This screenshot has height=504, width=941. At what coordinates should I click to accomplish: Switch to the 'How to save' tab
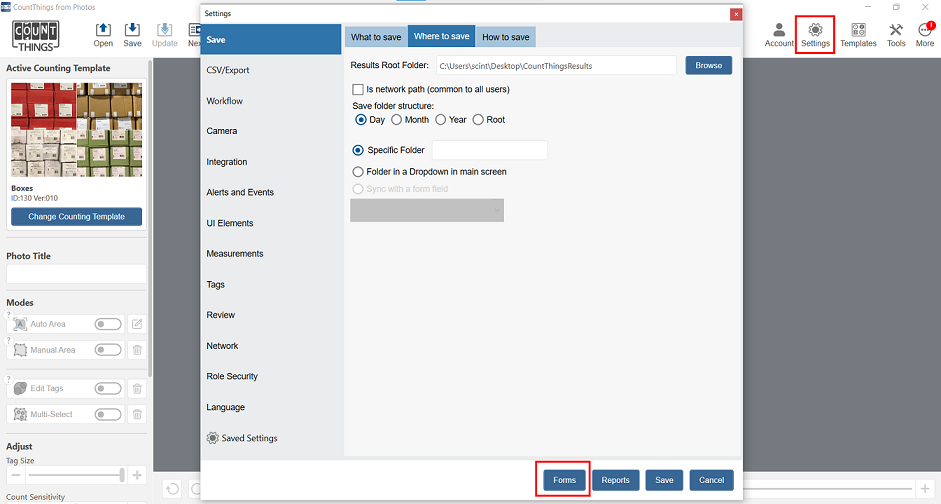505,37
